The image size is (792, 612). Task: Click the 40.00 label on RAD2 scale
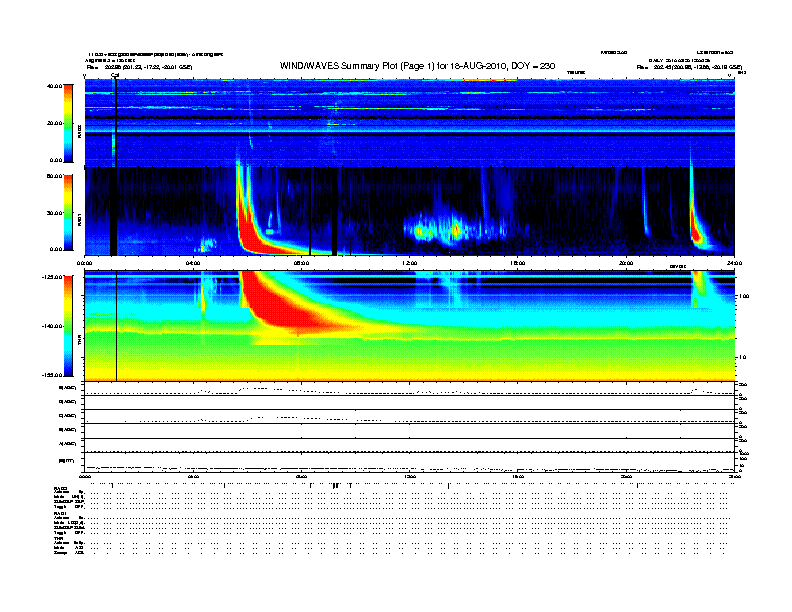(54, 86)
